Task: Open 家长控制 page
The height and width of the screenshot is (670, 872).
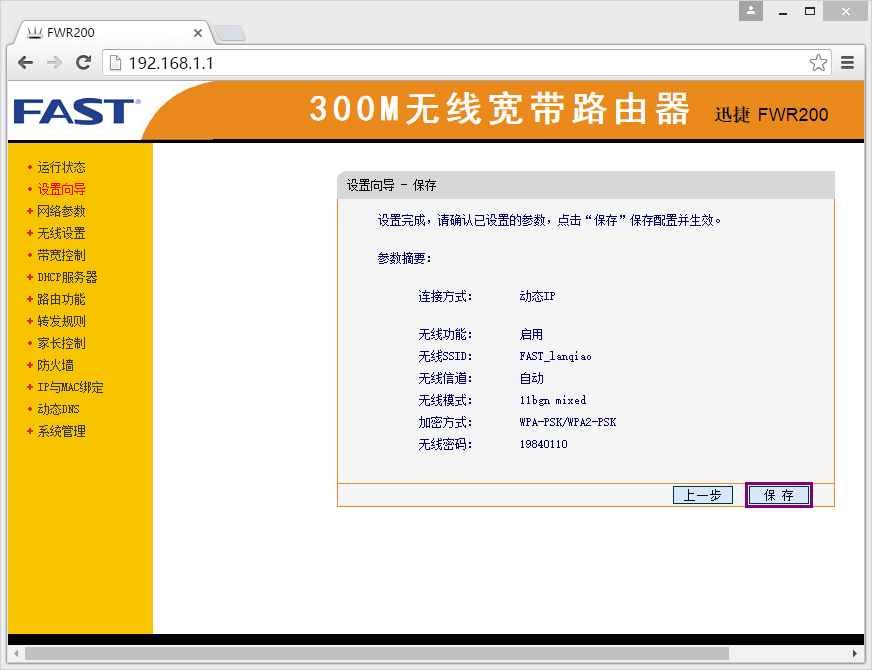Action: coord(61,343)
